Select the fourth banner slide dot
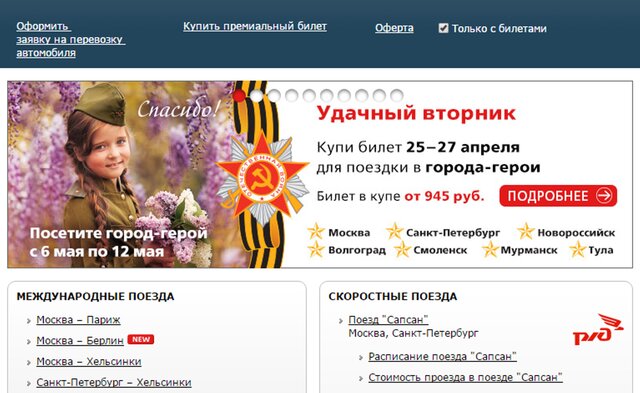 [291, 96]
